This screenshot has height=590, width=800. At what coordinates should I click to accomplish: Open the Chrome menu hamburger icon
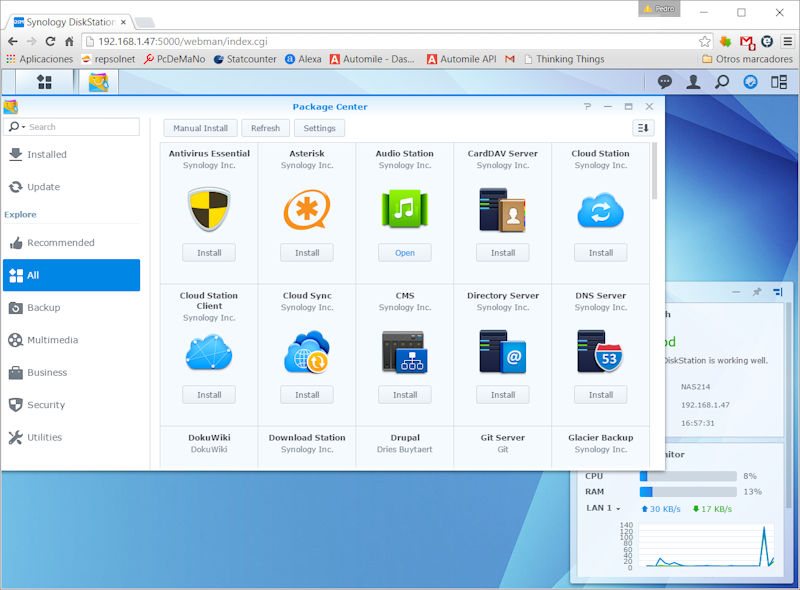tap(788, 41)
